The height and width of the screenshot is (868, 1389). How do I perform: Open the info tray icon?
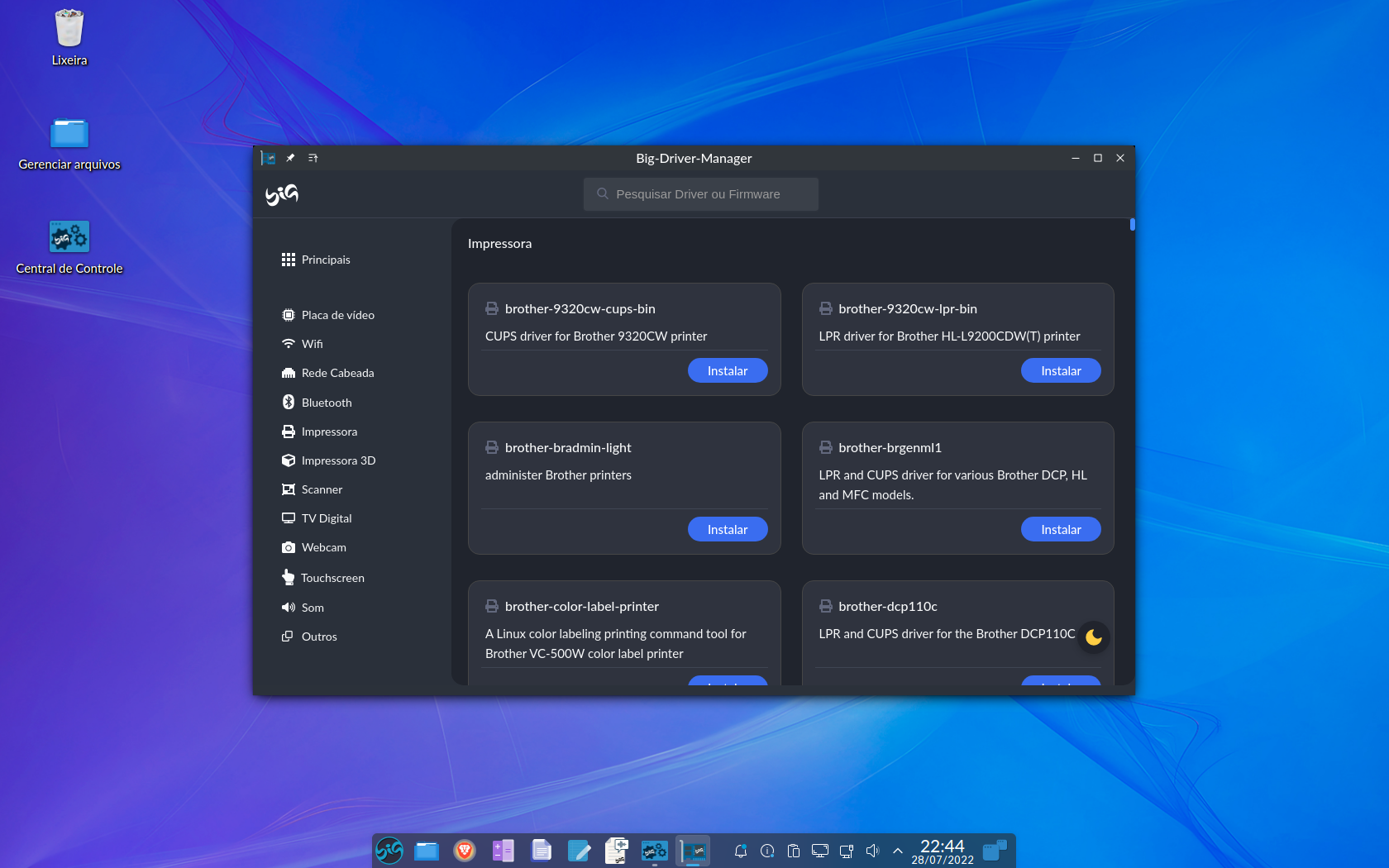coord(767,851)
